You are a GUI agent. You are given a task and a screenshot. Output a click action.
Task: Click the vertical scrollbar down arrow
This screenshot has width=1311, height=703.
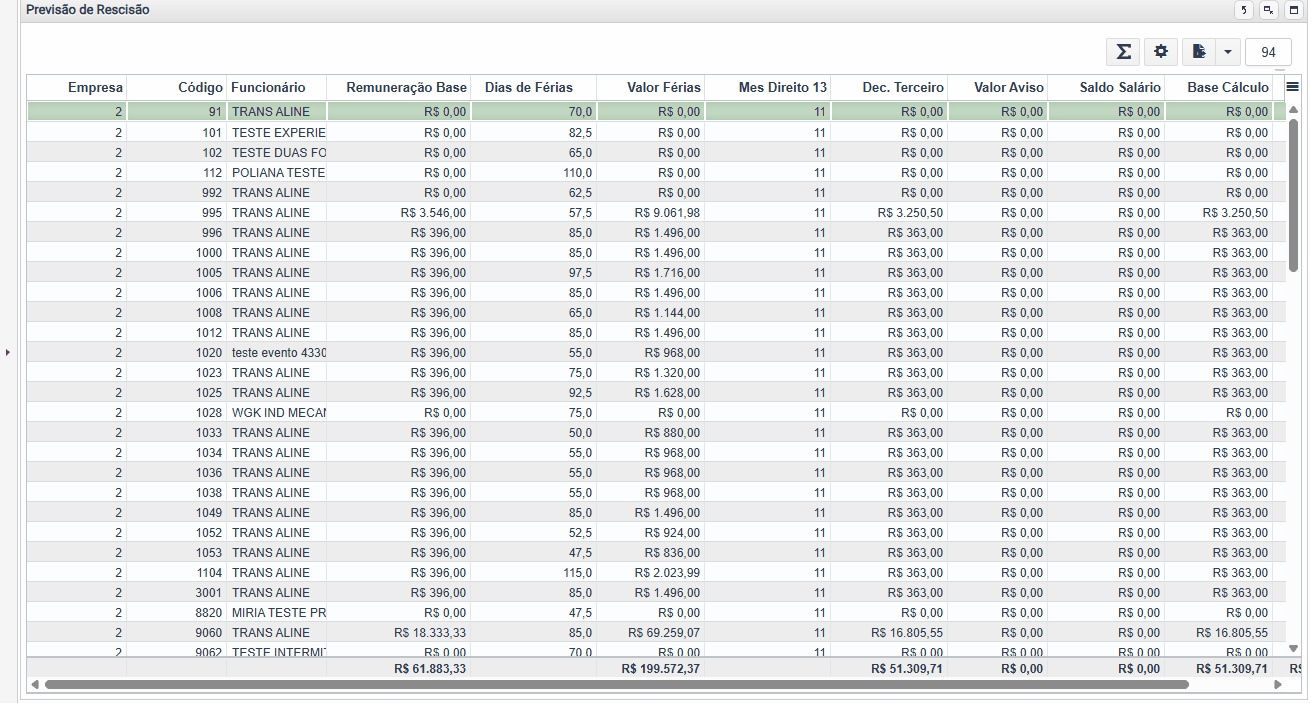click(x=1292, y=649)
